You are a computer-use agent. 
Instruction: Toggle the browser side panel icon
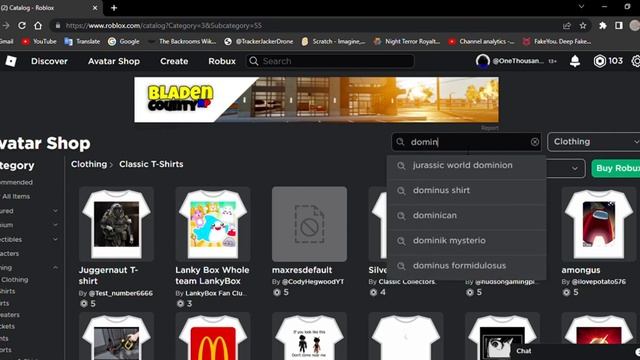[619, 25]
